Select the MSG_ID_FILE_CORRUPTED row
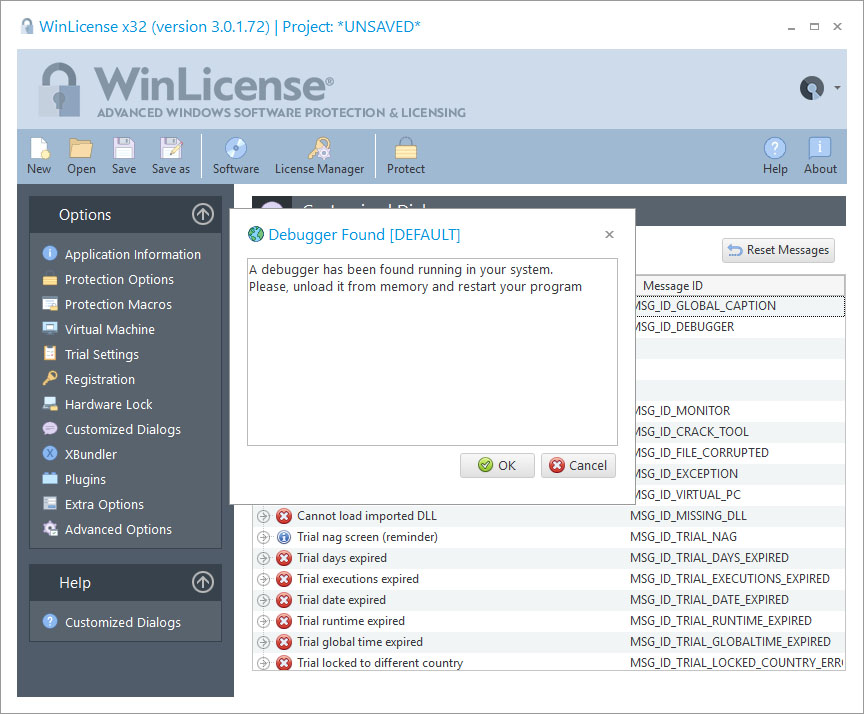This screenshot has width=864, height=714. pos(739,452)
